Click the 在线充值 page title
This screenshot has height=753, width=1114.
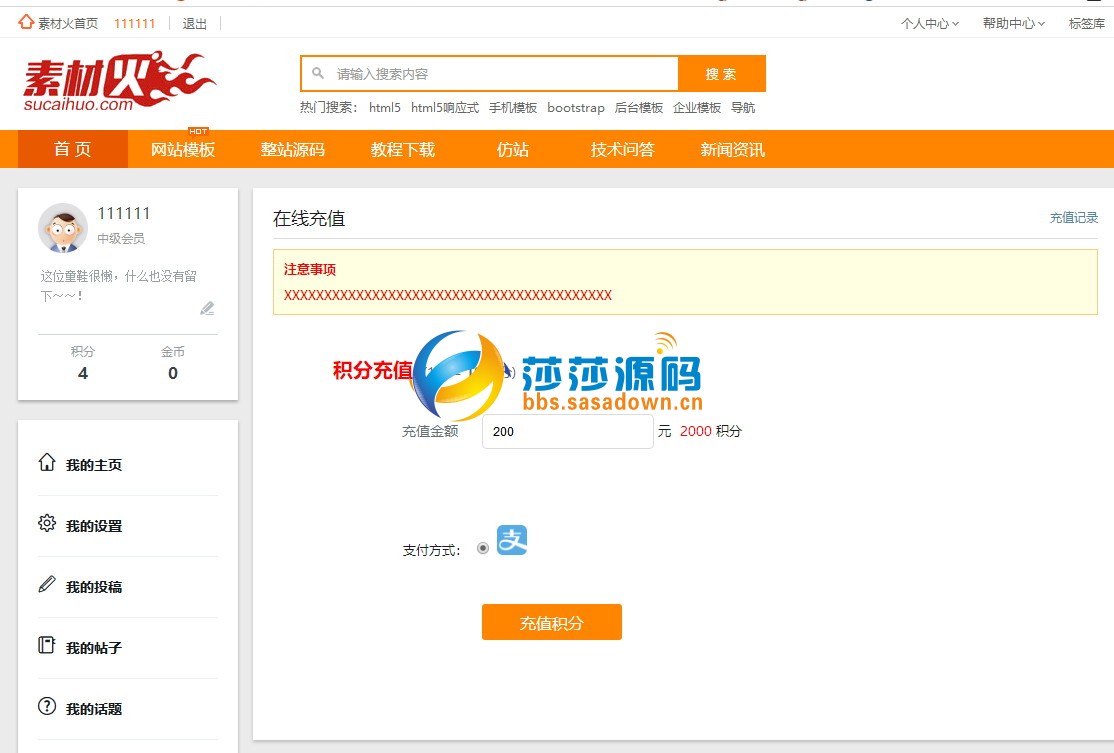309,218
